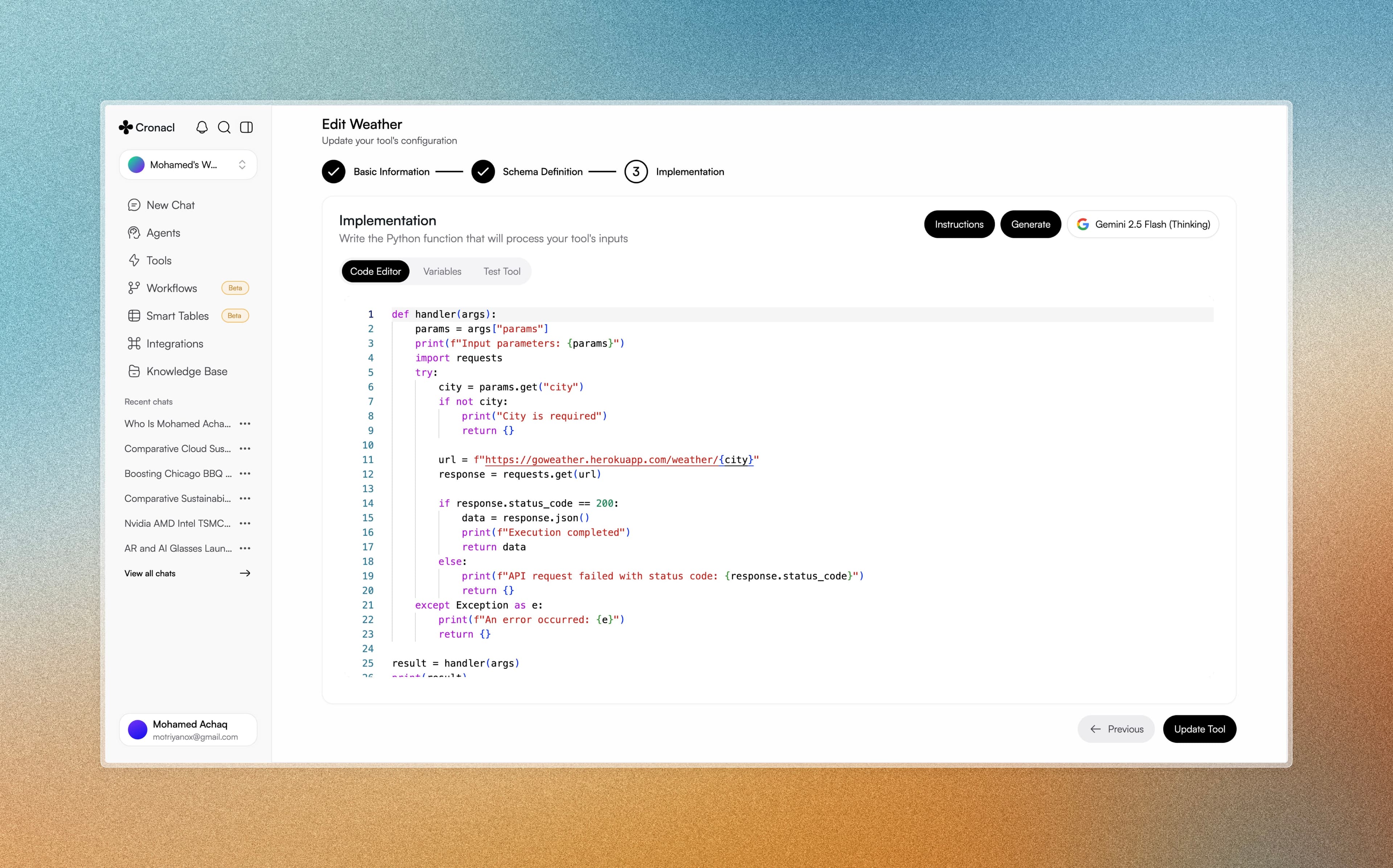Start a New Chat

(170, 205)
